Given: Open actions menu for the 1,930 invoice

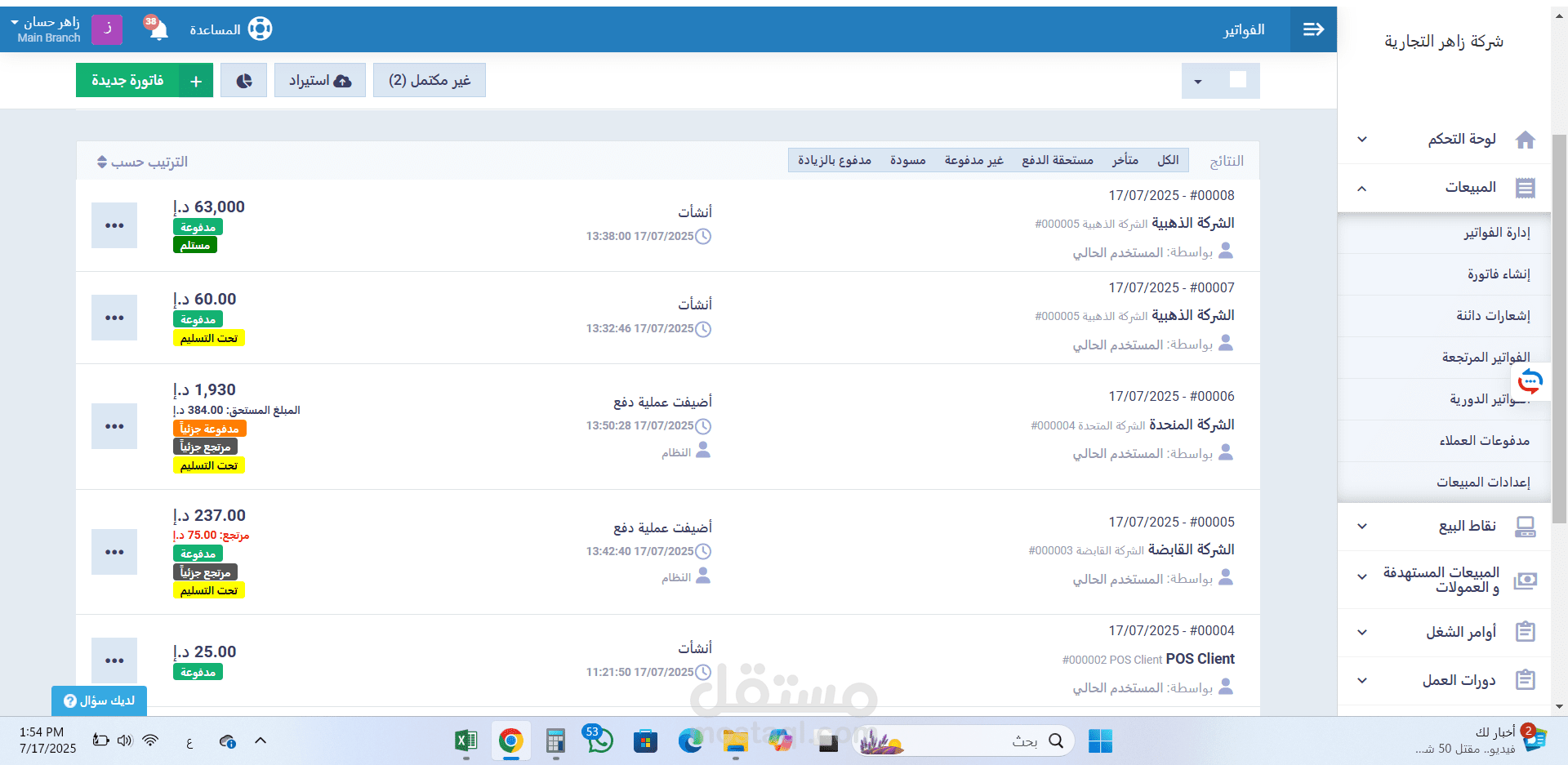Looking at the screenshot, I should pos(114,426).
